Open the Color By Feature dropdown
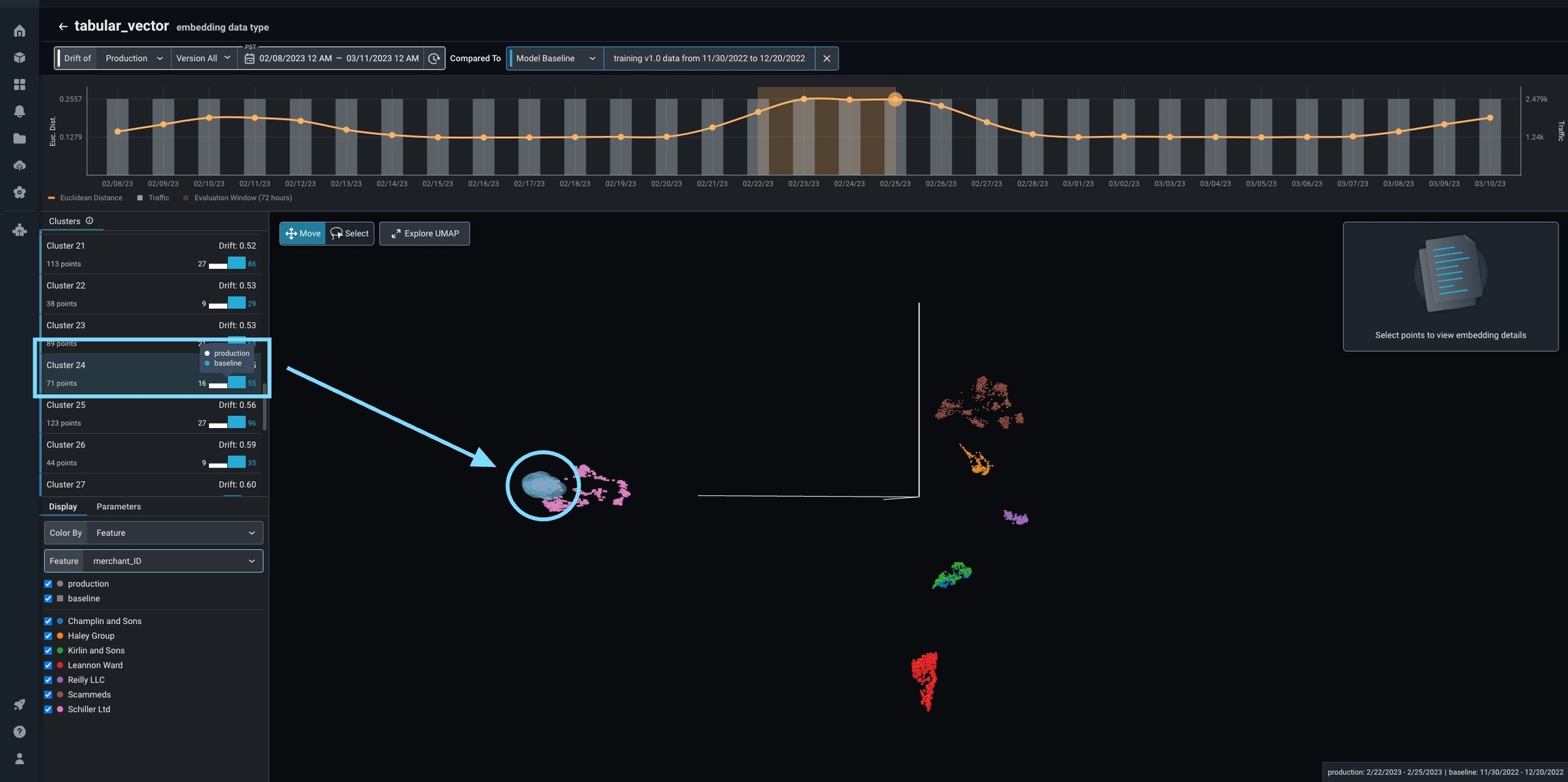1568x782 pixels. 175,533
